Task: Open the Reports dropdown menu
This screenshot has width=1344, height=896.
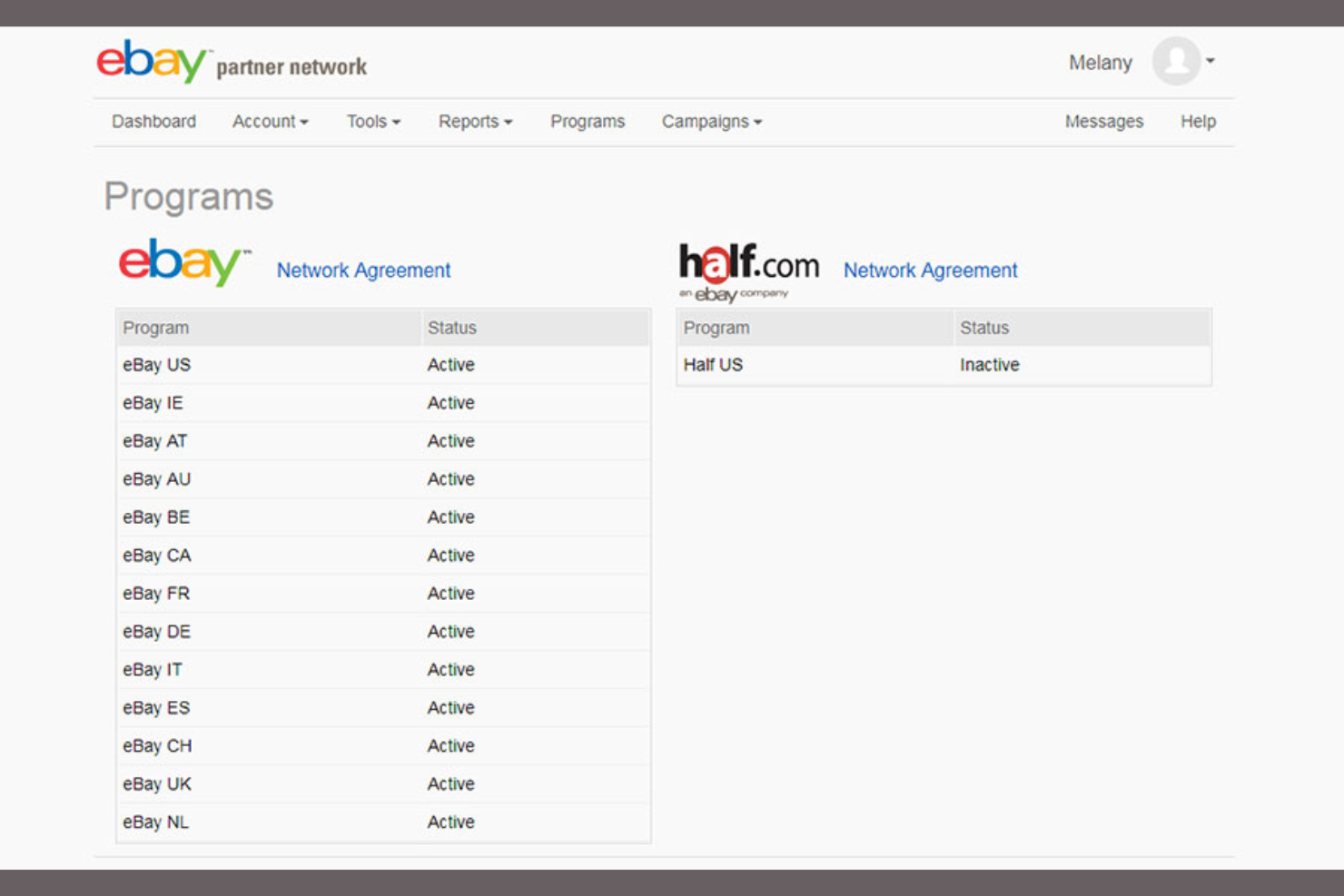Action: tap(476, 122)
